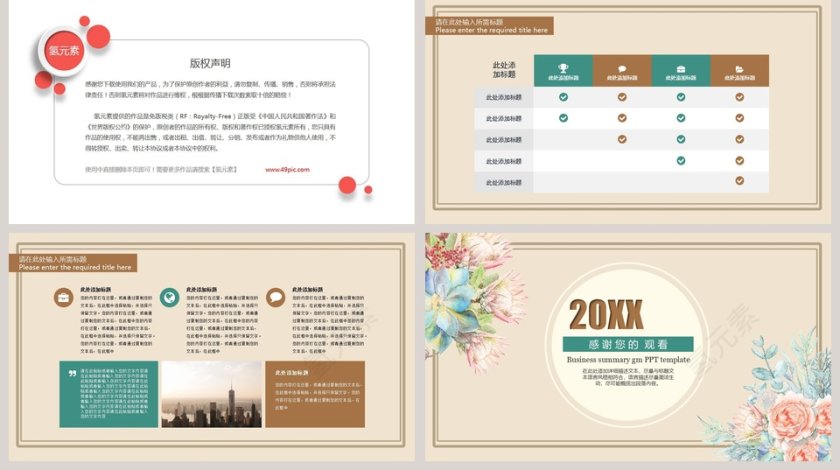Click the last-row check mark under the folder column
The height and width of the screenshot is (470, 840).
(739, 181)
